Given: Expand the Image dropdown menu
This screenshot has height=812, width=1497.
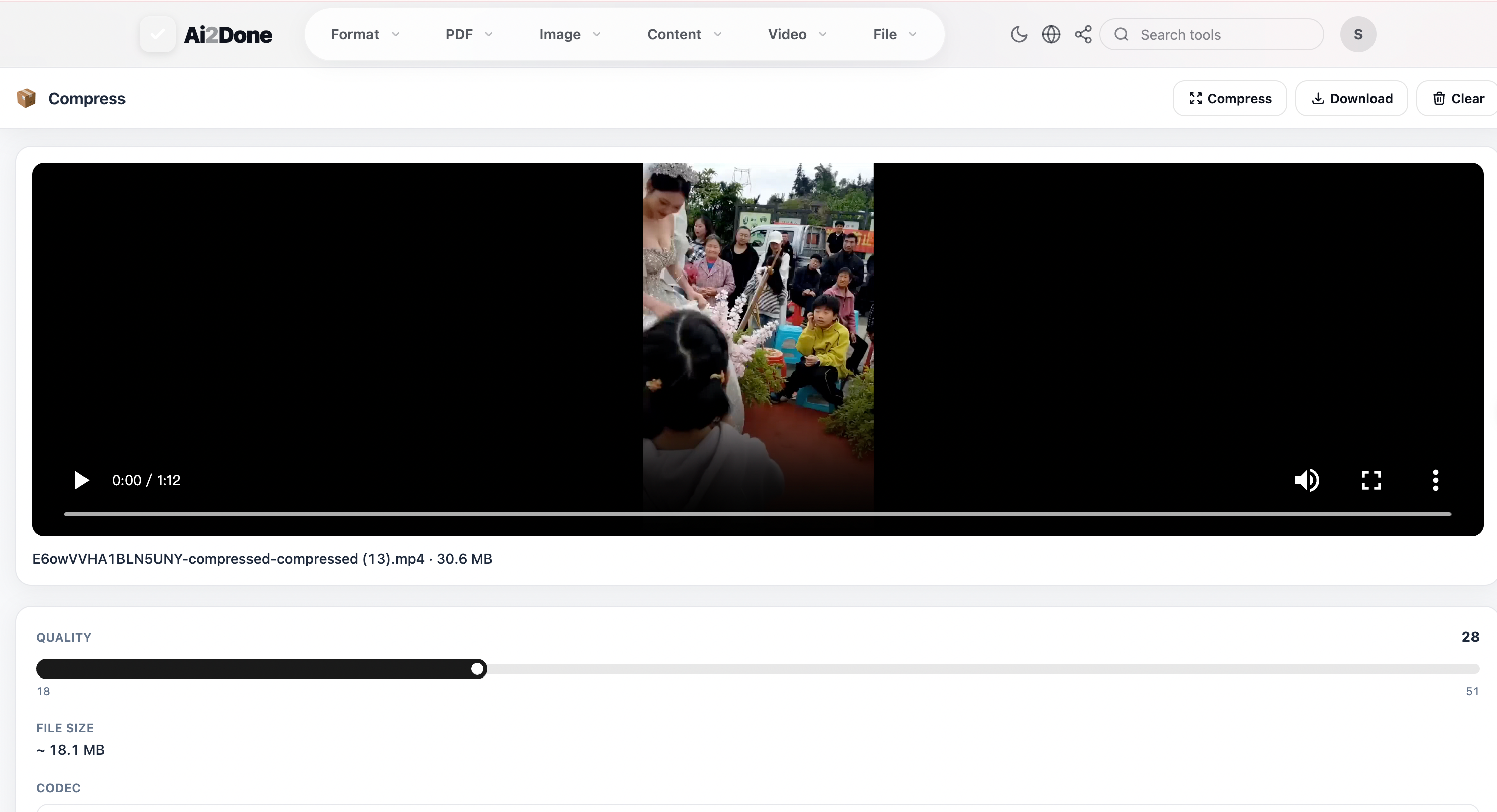Looking at the screenshot, I should pyautogui.click(x=569, y=34).
